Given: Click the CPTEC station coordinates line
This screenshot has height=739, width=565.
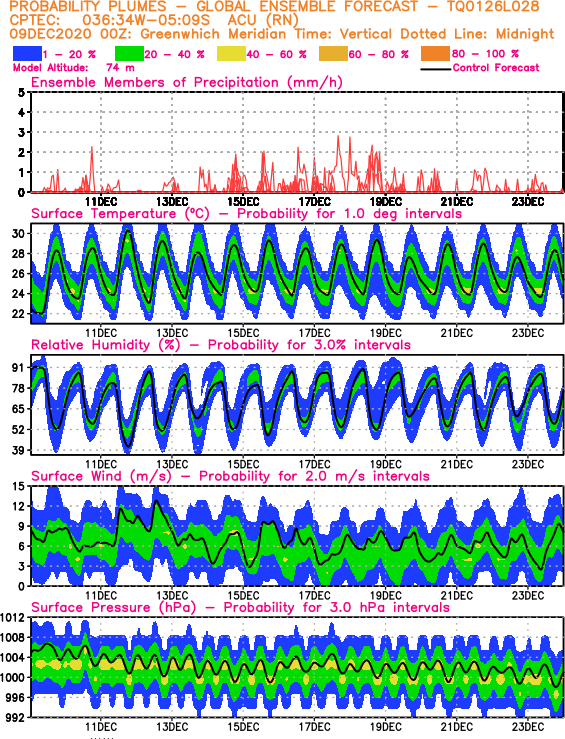Looking at the screenshot, I should coord(154,20).
